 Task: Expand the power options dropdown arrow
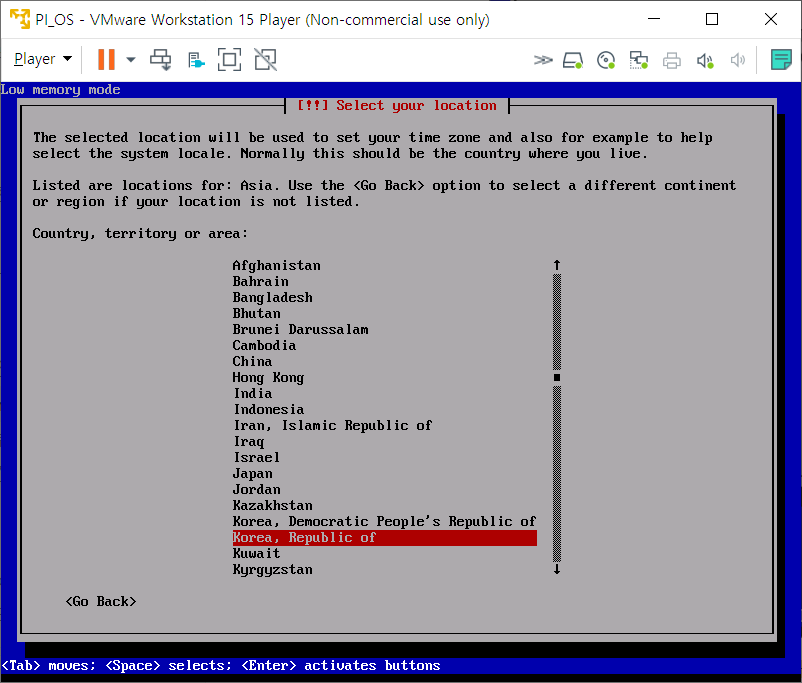point(130,59)
